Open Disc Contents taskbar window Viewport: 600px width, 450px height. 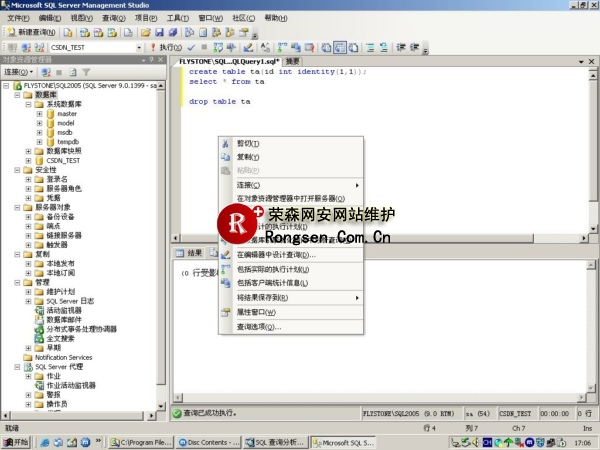(209, 443)
